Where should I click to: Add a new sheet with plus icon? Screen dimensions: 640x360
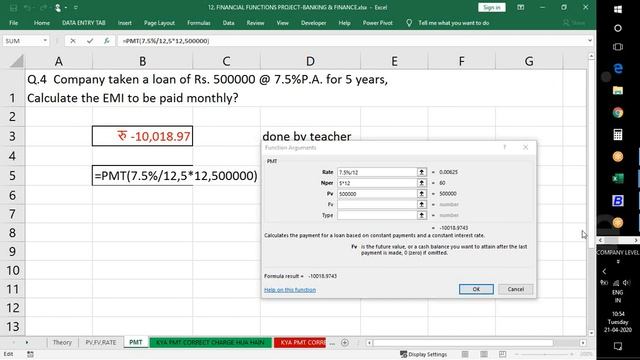click(x=345, y=343)
